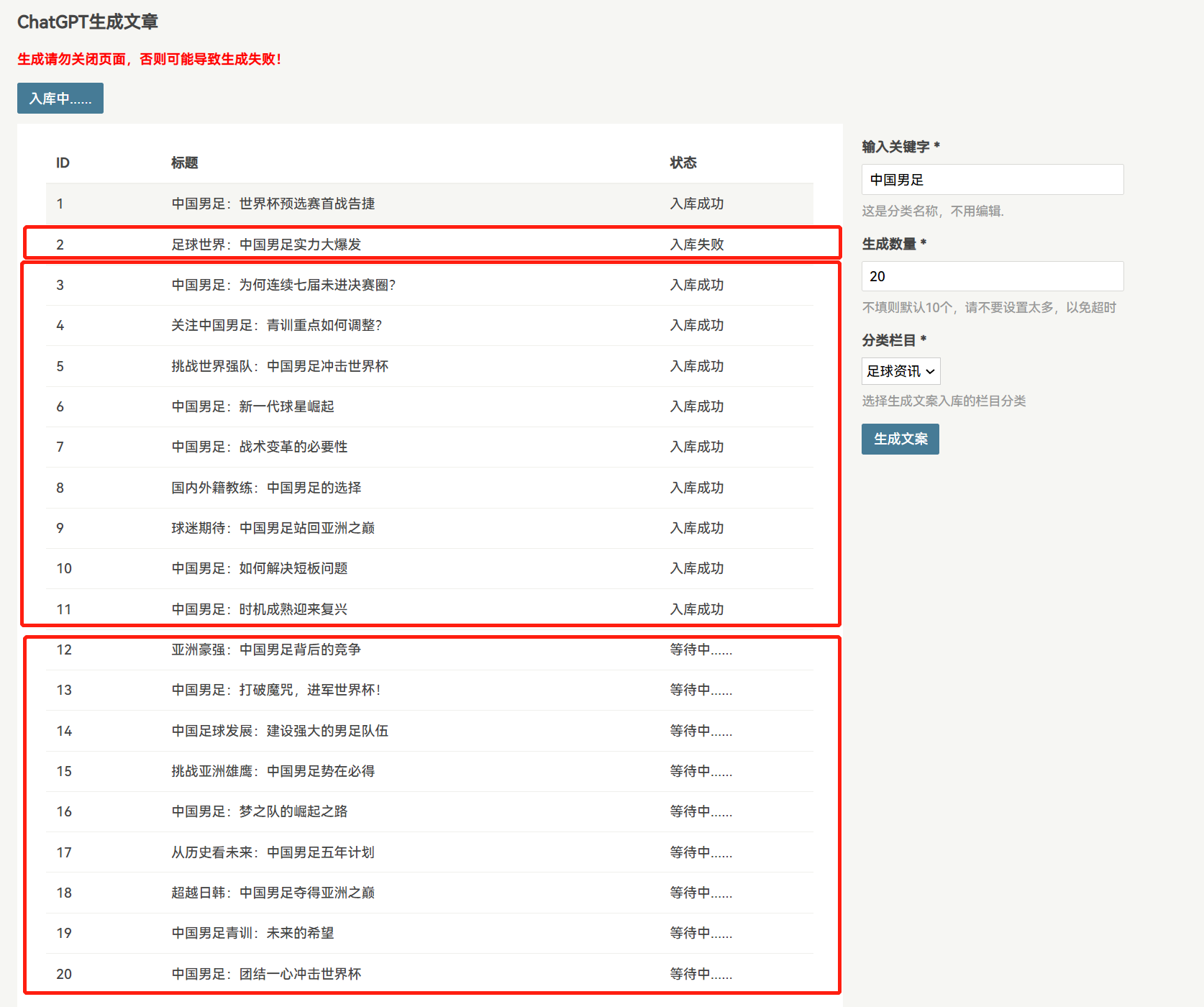The width and height of the screenshot is (1204, 1007).
Task: Click title 国内外籍教练：中国男足的选择
Action: click(266, 488)
